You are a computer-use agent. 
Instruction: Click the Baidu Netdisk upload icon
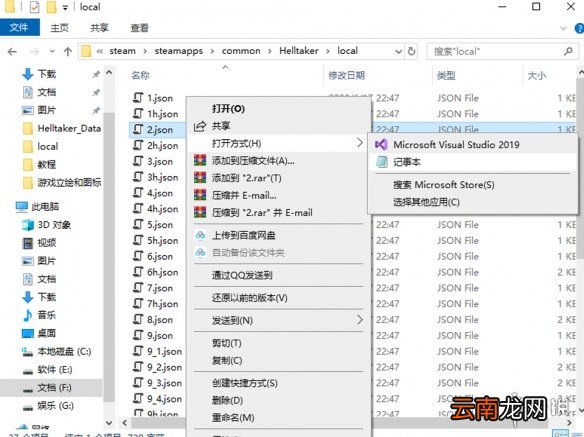(200, 235)
